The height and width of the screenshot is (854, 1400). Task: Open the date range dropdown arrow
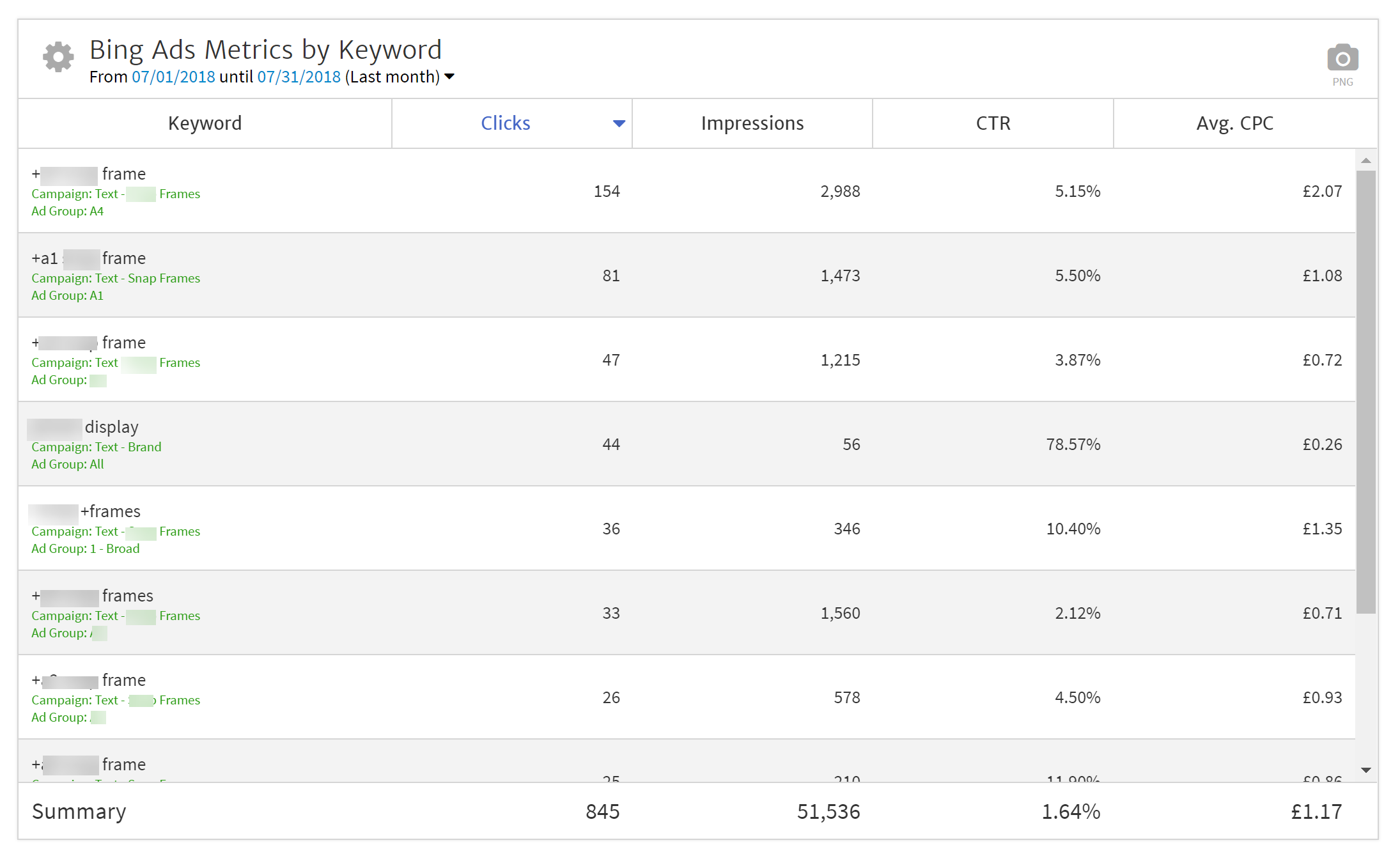pyautogui.click(x=449, y=77)
